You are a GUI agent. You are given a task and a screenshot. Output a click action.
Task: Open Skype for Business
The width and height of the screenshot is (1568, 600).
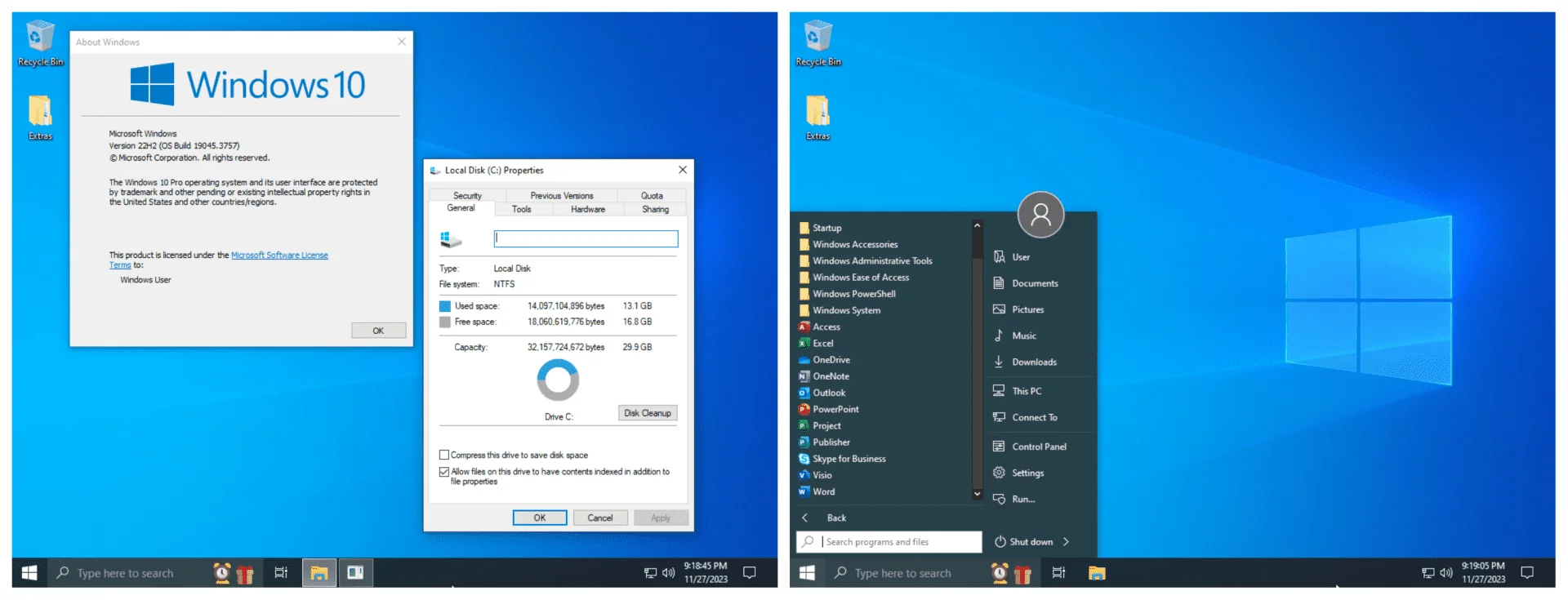(842, 459)
